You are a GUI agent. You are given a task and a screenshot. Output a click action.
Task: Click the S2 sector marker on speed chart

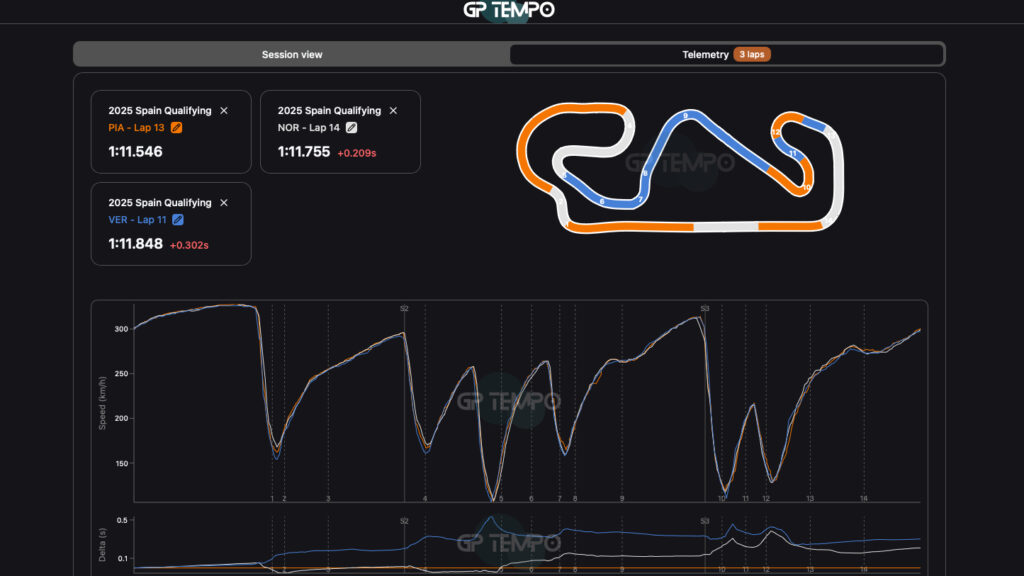coord(404,309)
